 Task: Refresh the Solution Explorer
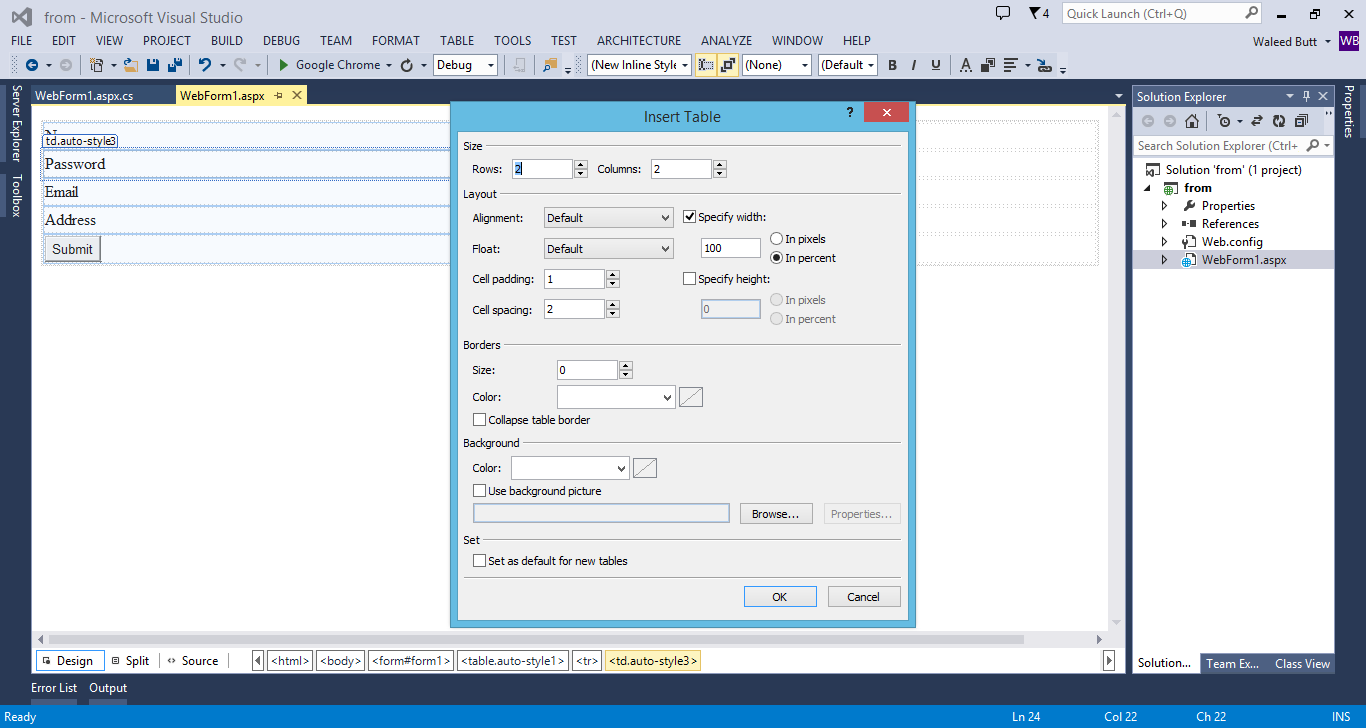1281,120
